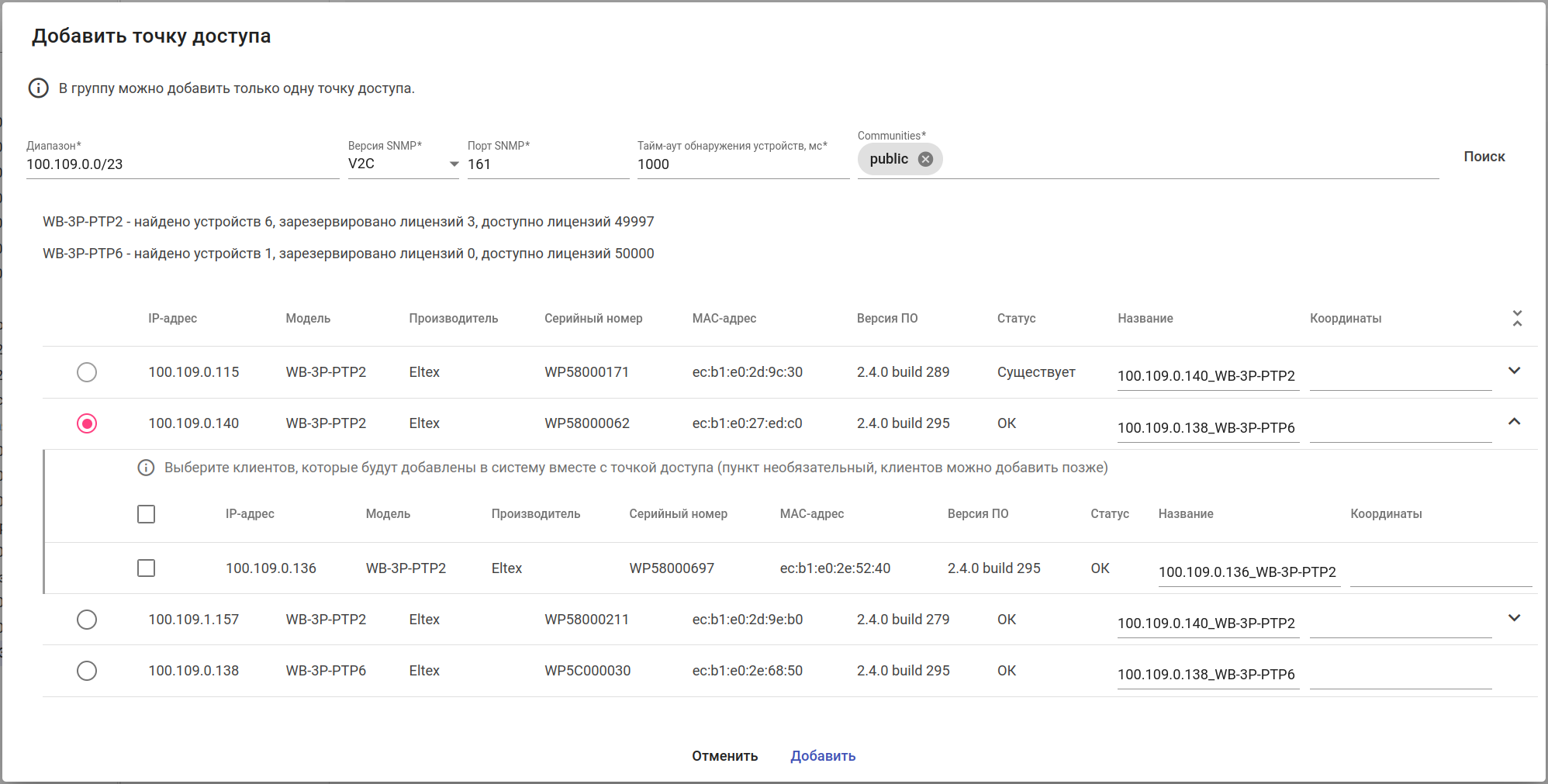Image resolution: width=1548 pixels, height=784 pixels.
Task: Expand all rows using the header arrows icon
Action: [1517, 318]
